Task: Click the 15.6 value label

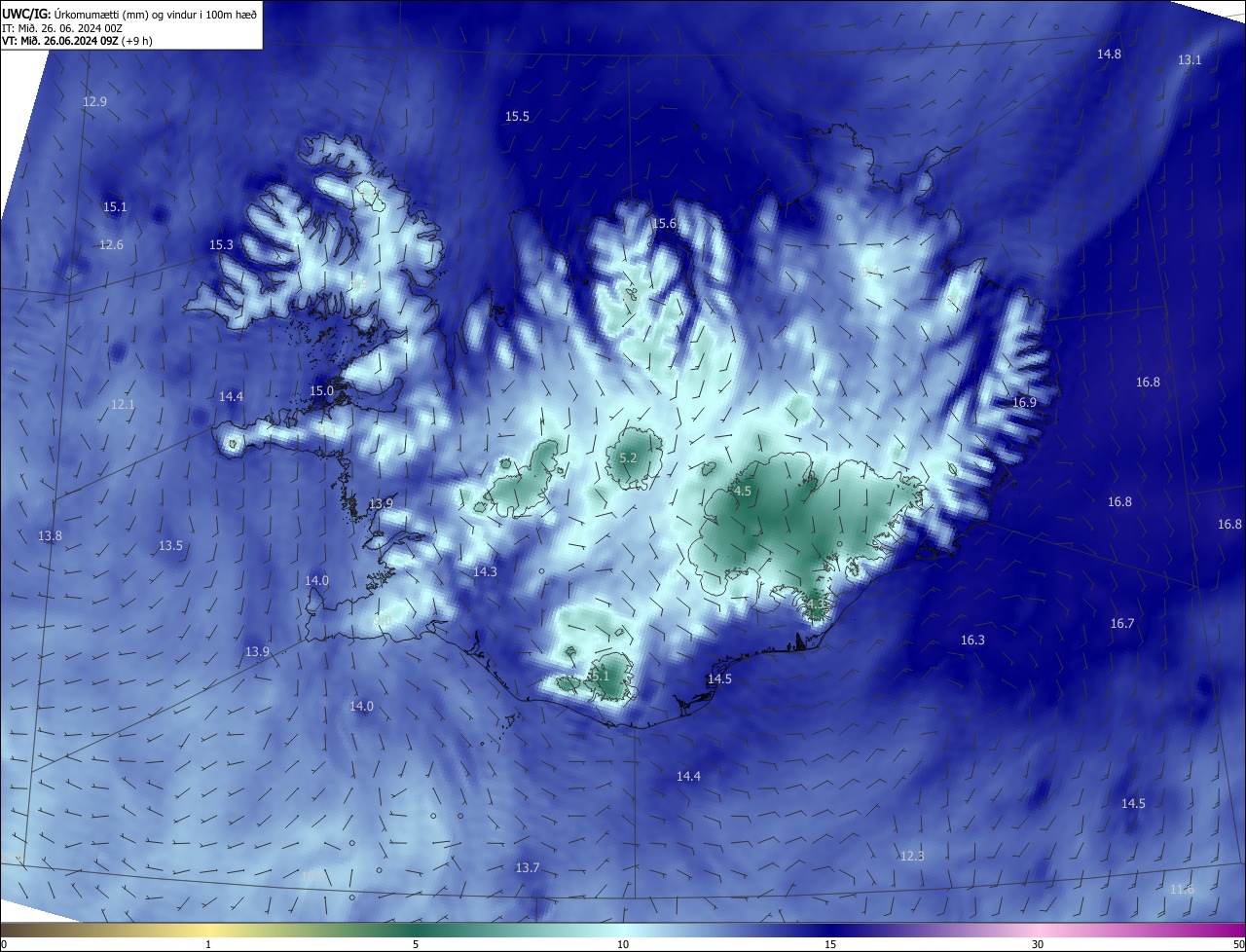Action: click(x=664, y=224)
